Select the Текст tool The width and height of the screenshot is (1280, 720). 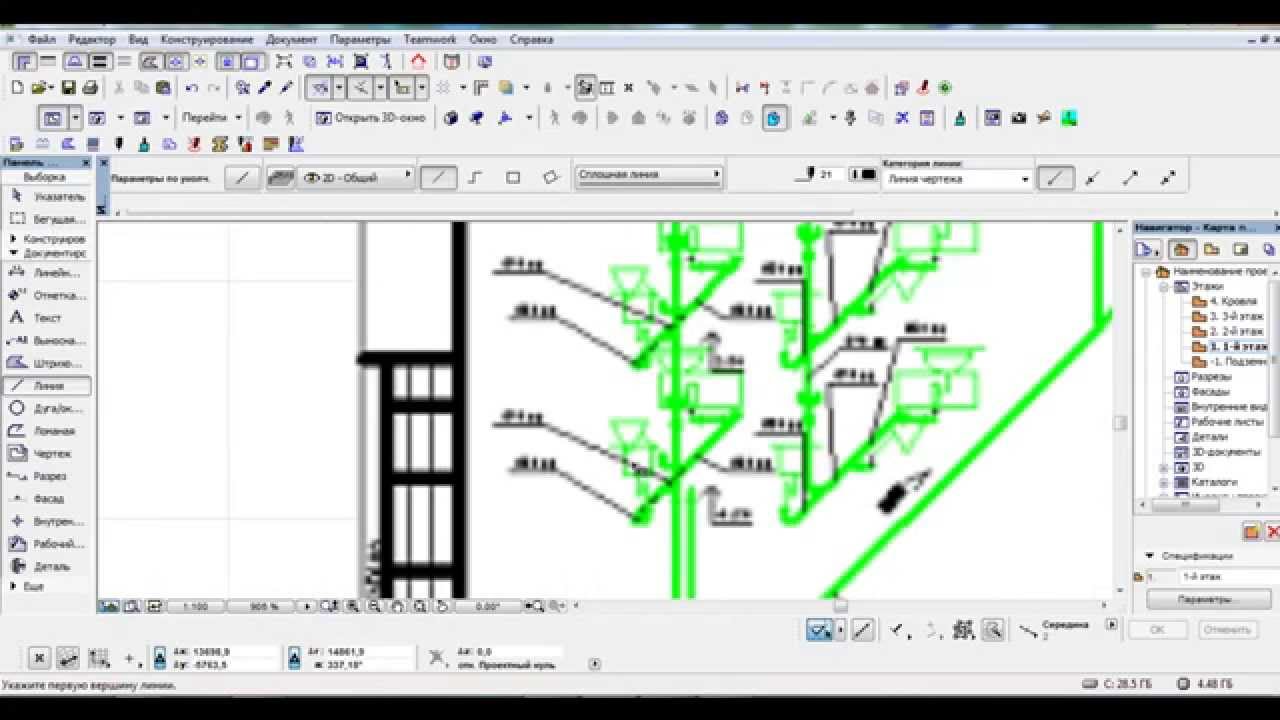(48, 318)
